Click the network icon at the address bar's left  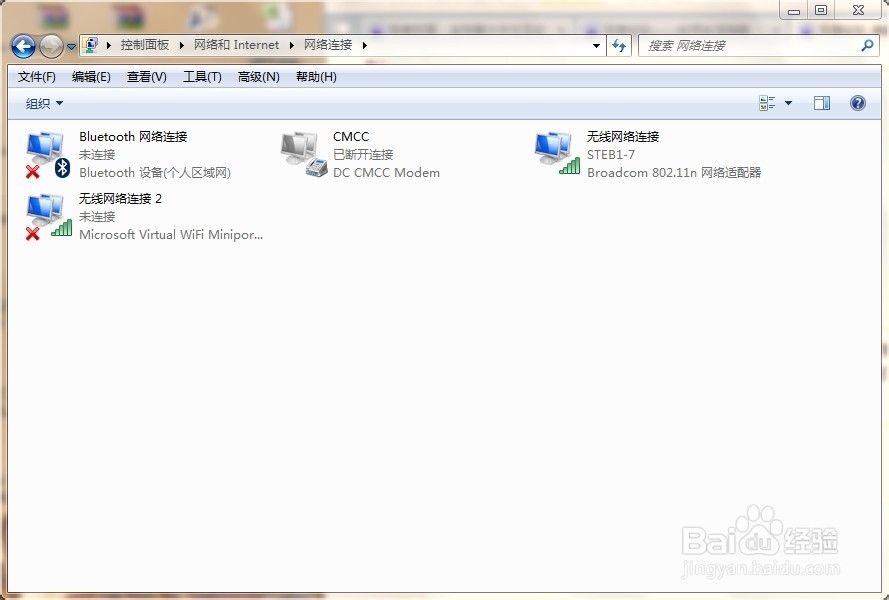point(91,45)
